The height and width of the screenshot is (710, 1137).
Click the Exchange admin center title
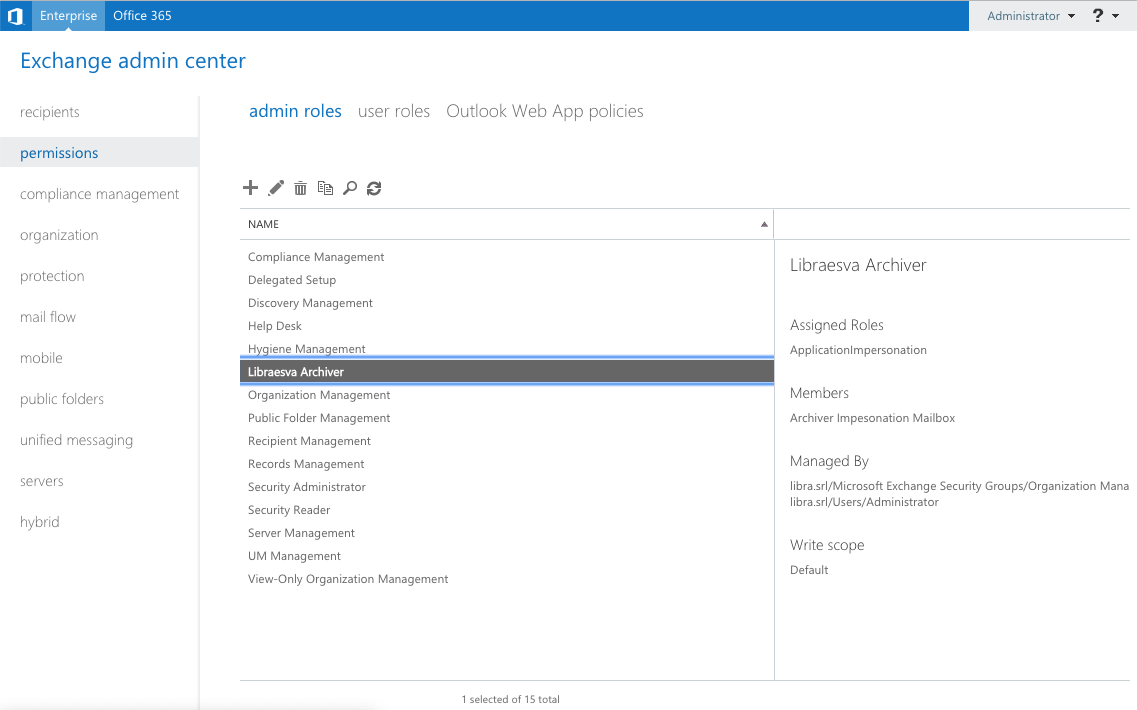coord(133,61)
